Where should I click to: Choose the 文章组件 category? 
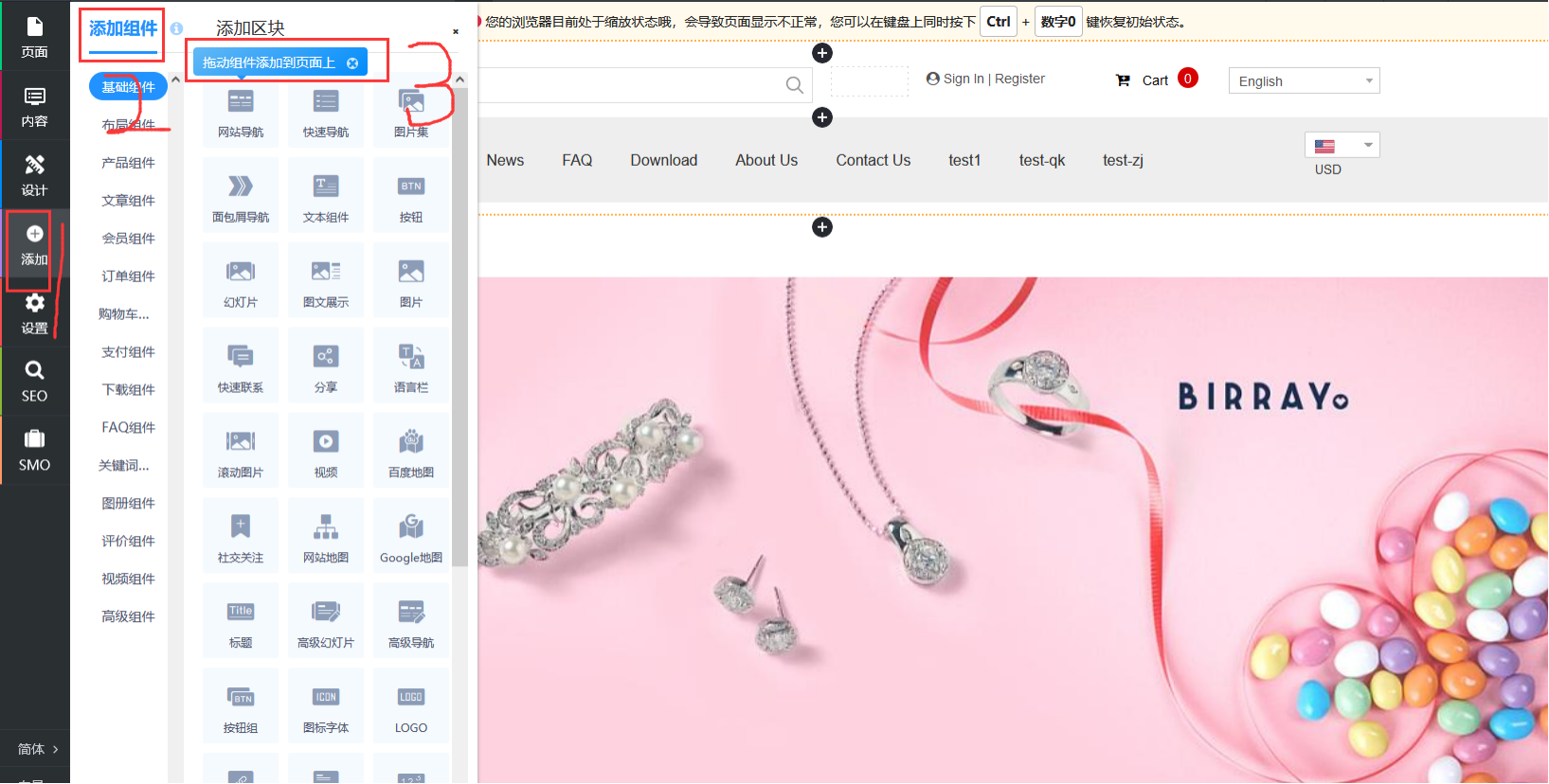click(128, 201)
